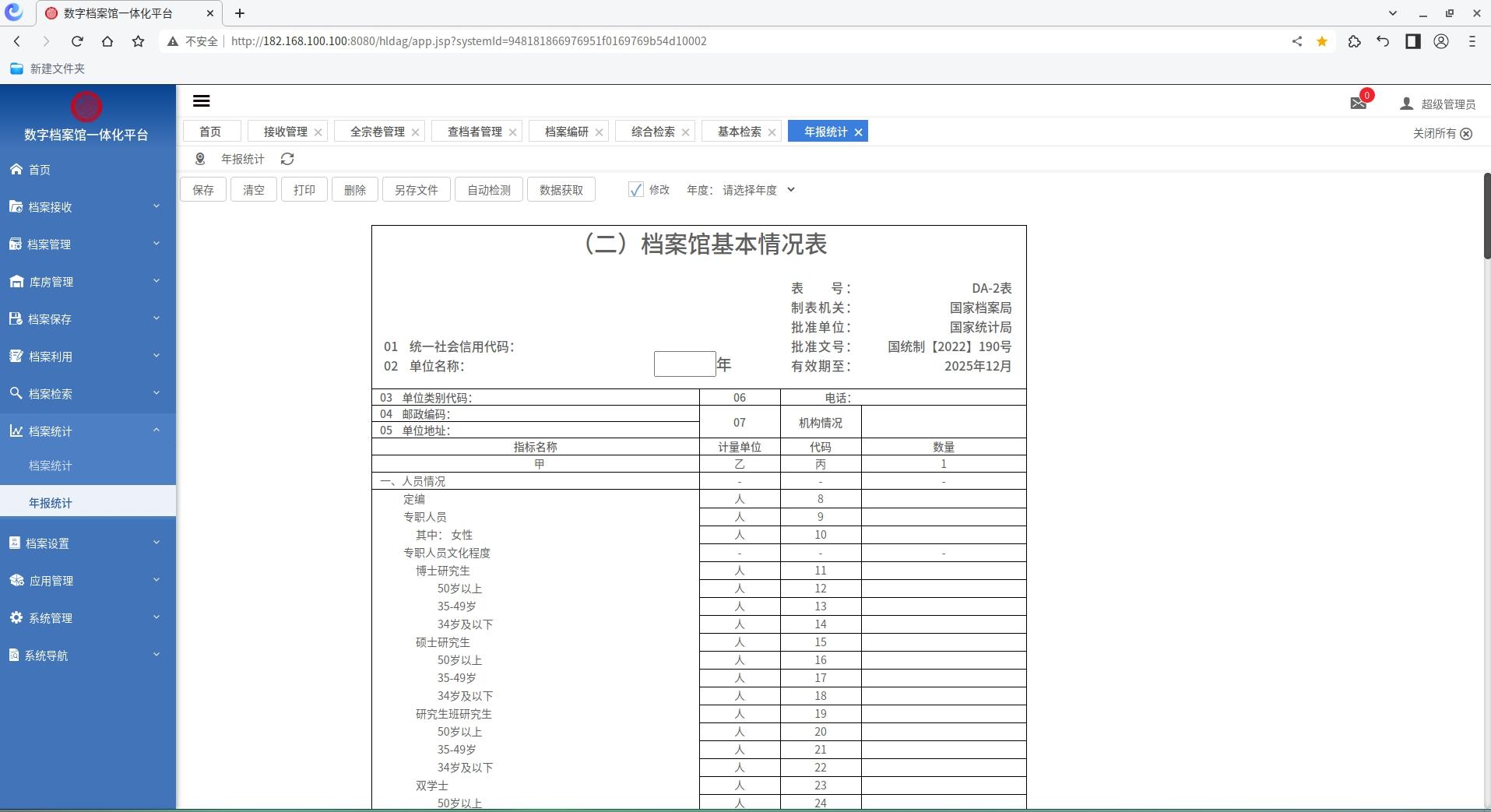Viewport: 1491px width, 812px height.
Task: Close the 基本检索 tab
Action: point(772,132)
